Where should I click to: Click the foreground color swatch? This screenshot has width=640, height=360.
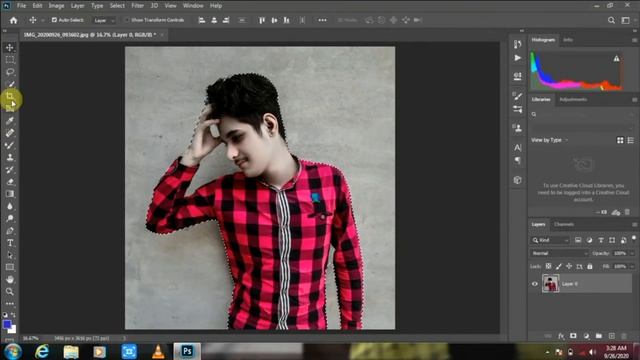tap(7, 324)
